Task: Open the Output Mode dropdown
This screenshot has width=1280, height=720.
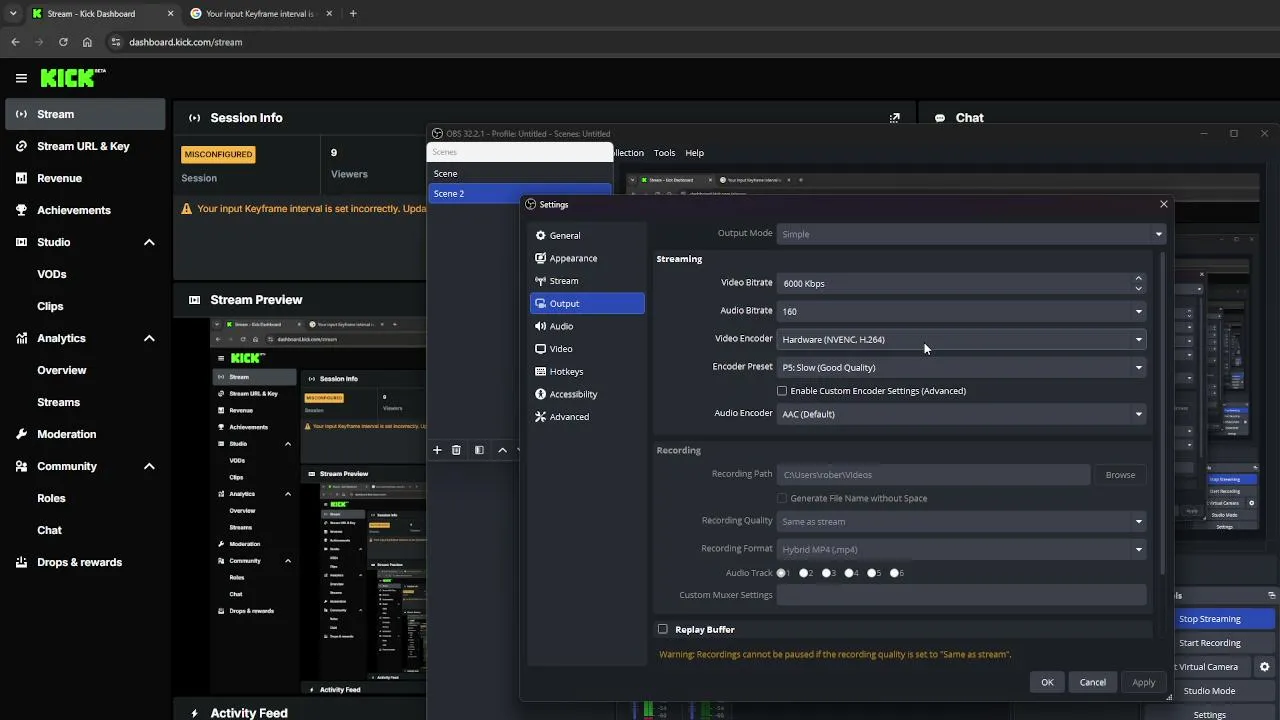Action: 971,234
